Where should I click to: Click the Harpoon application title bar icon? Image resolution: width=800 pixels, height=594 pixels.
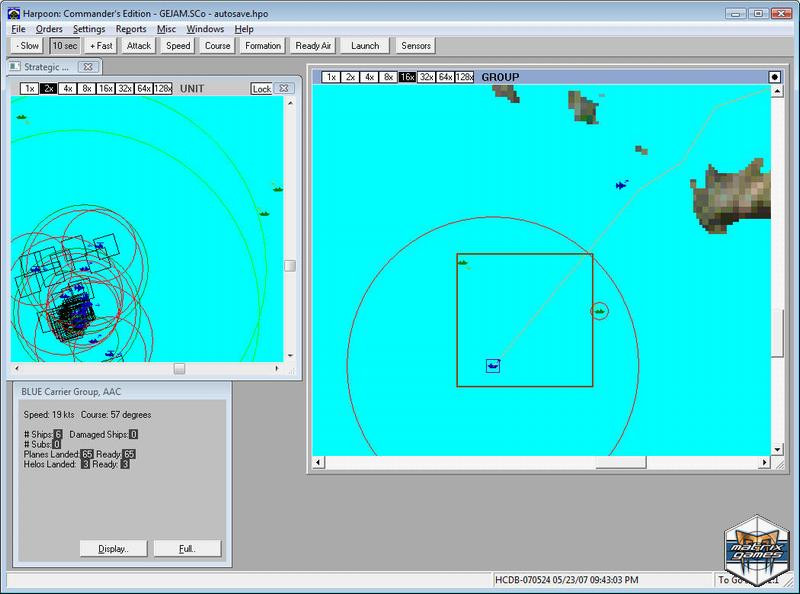tap(14, 14)
